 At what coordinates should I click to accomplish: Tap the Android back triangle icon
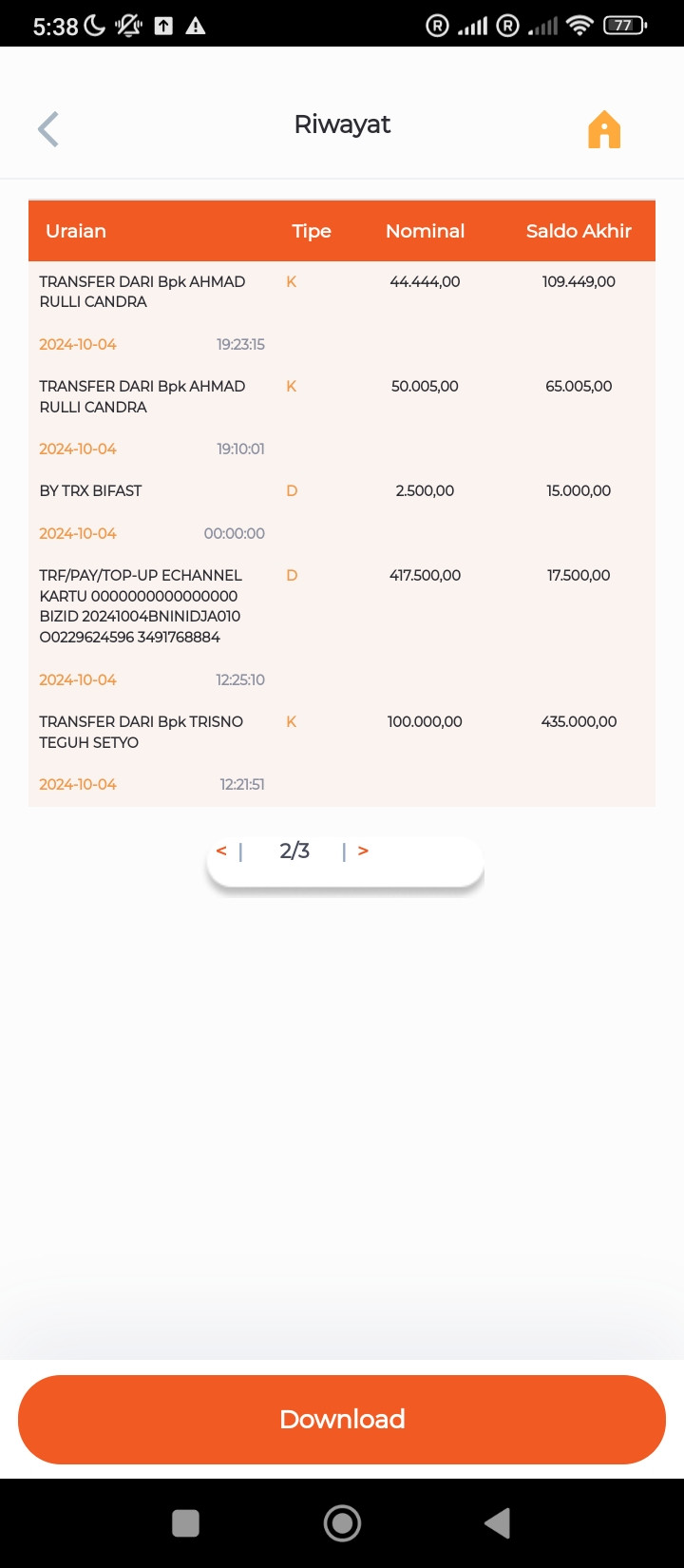[x=497, y=1523]
